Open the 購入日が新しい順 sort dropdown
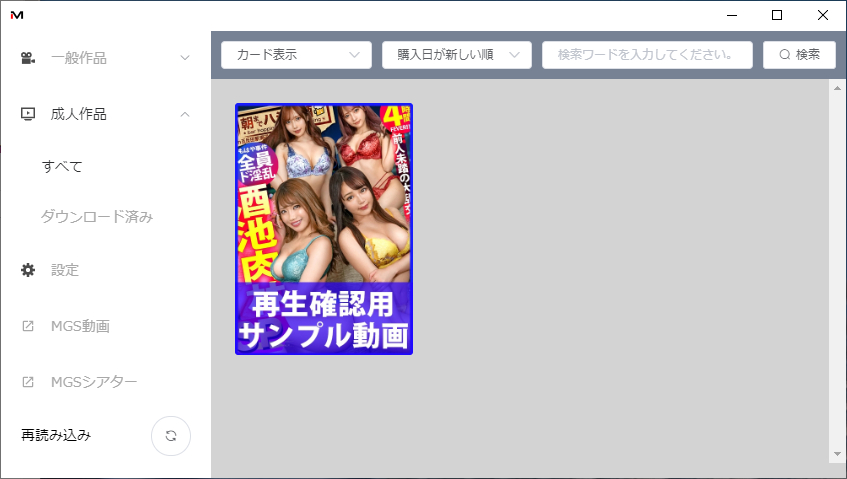847x479 pixels. click(457, 55)
